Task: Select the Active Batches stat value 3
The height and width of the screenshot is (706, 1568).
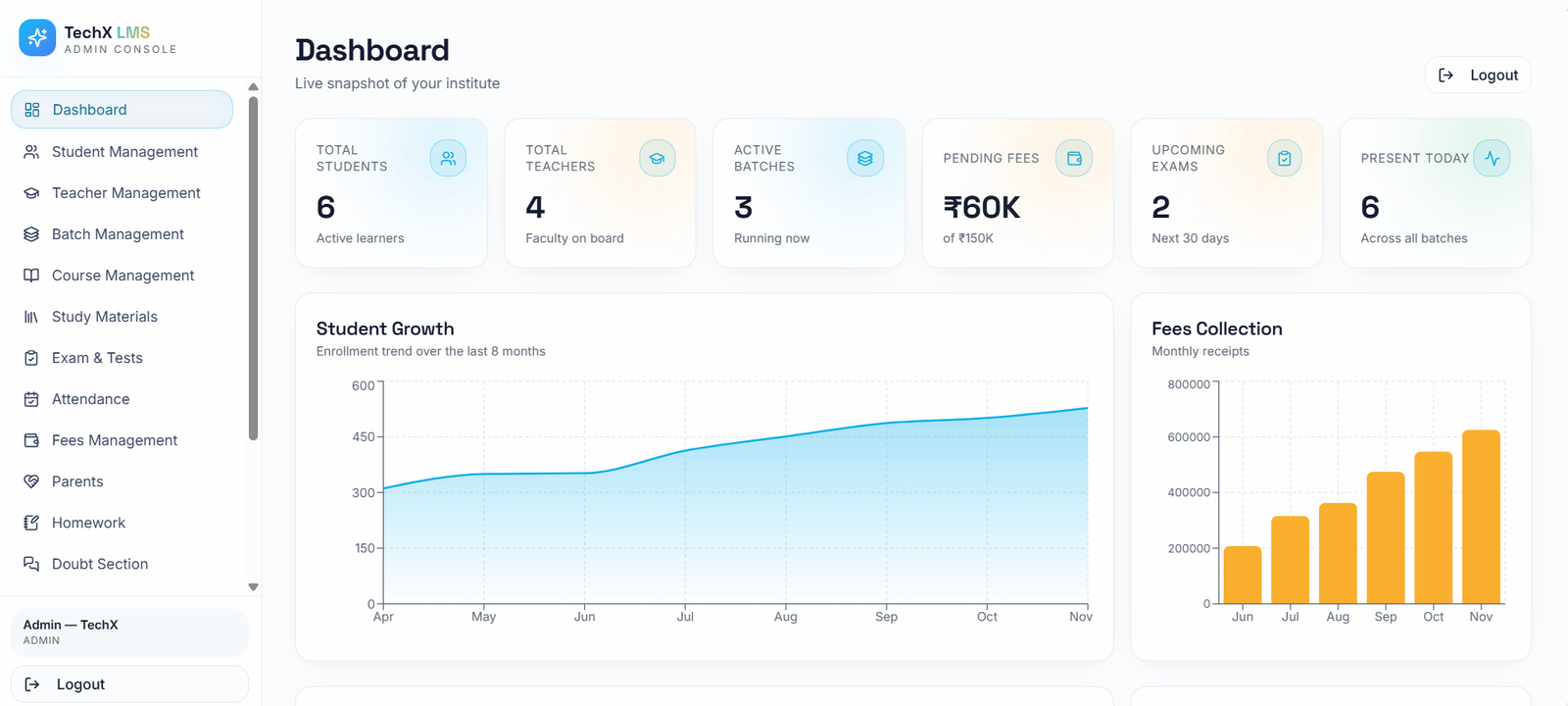Action: coord(744,208)
